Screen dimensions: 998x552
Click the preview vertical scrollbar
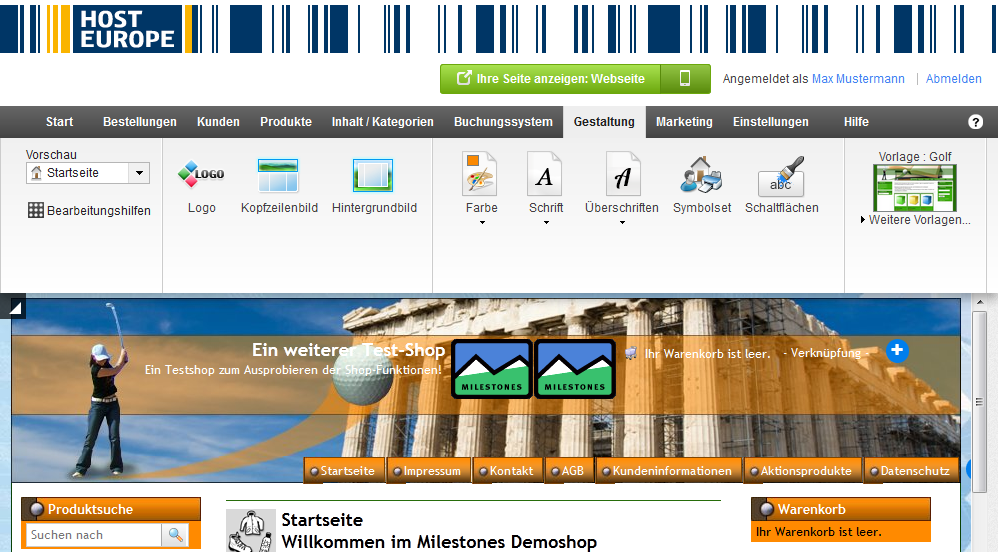pyautogui.click(x=979, y=402)
